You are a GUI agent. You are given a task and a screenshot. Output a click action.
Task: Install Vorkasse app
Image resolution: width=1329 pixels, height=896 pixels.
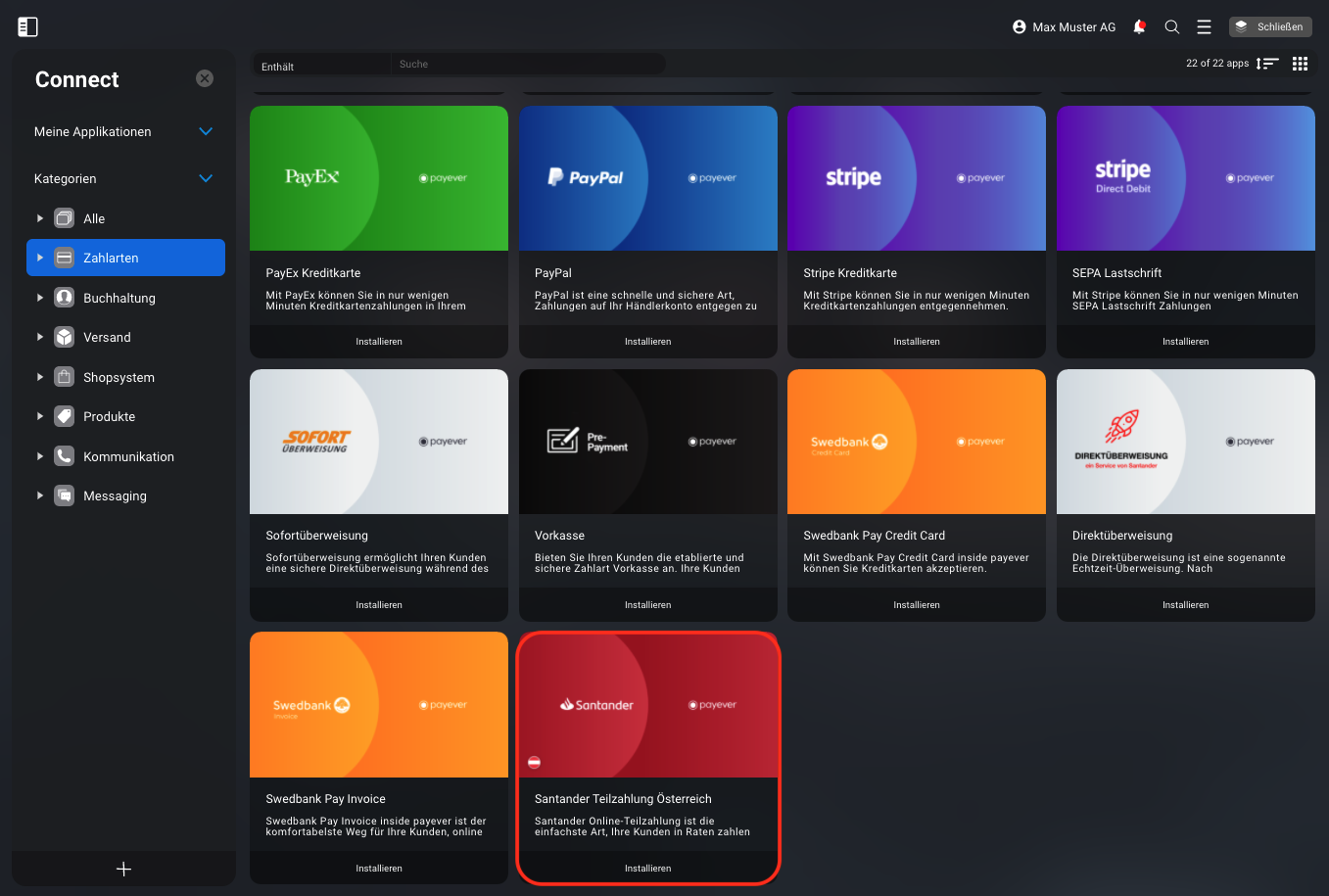648,605
